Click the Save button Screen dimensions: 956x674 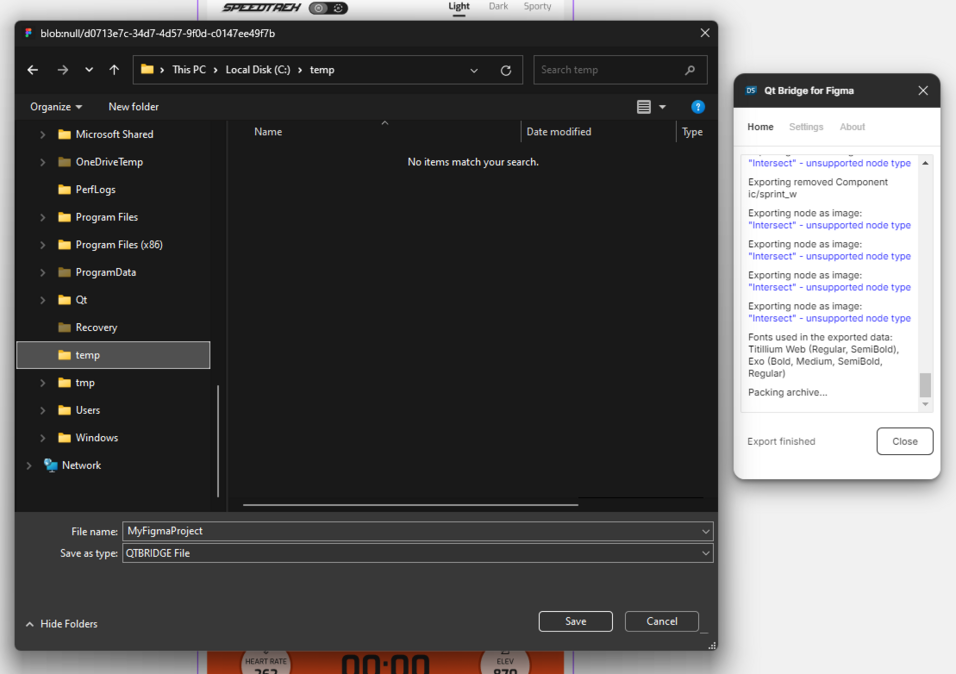point(575,621)
